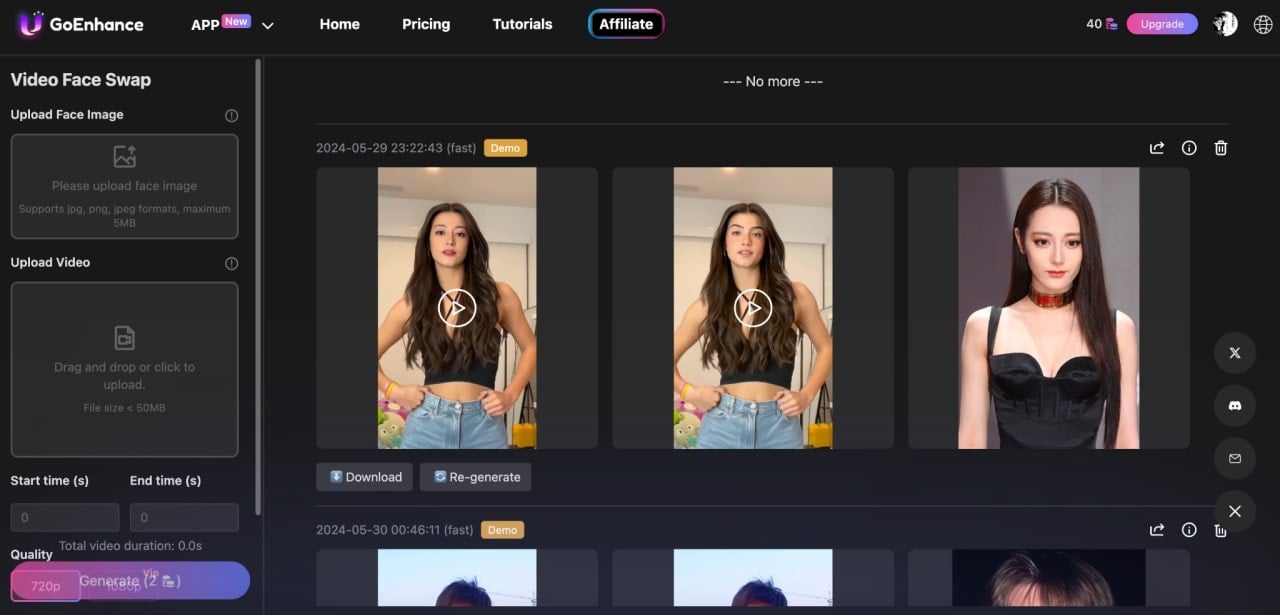Open the Pricing page
The width and height of the screenshot is (1280, 615).
coord(426,24)
